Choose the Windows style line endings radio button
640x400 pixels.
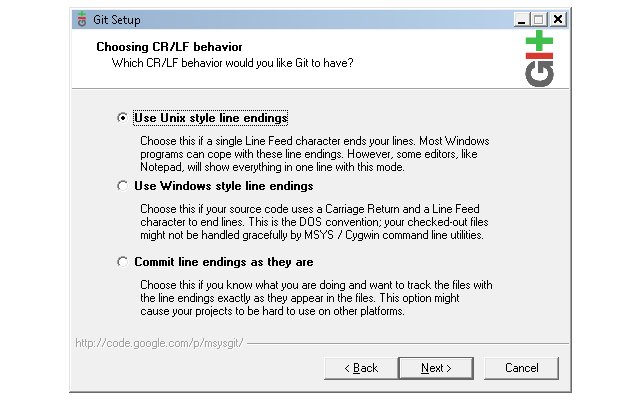tap(122, 186)
